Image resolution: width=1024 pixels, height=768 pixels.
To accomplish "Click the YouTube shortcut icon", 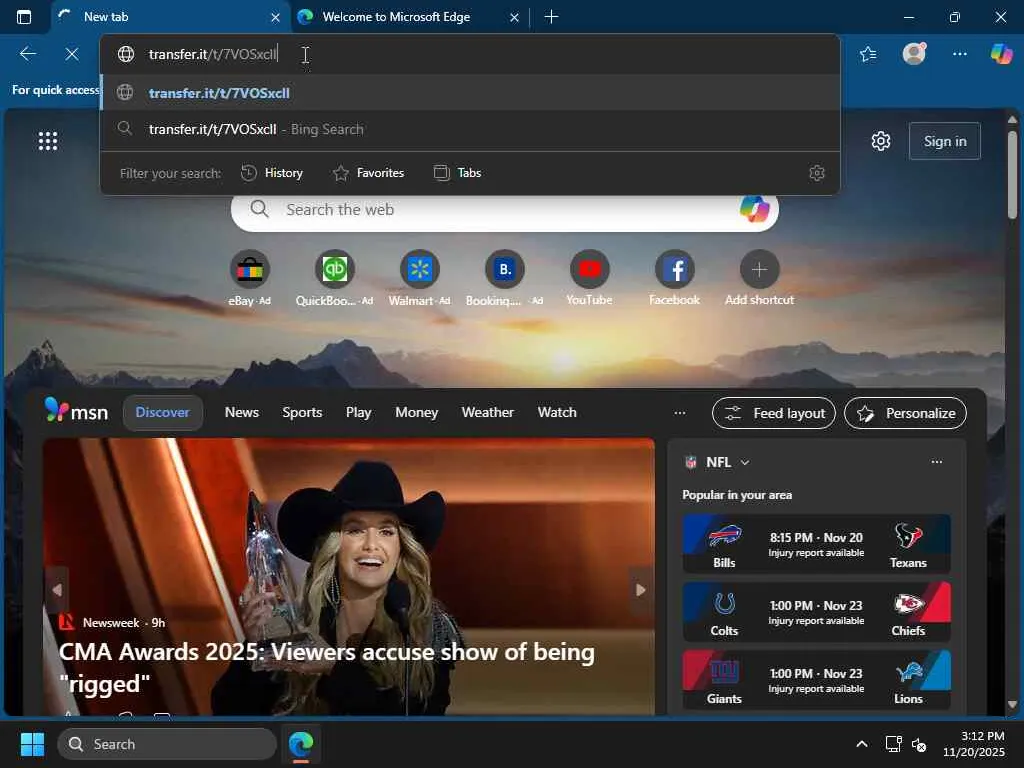I will pyautogui.click(x=589, y=270).
